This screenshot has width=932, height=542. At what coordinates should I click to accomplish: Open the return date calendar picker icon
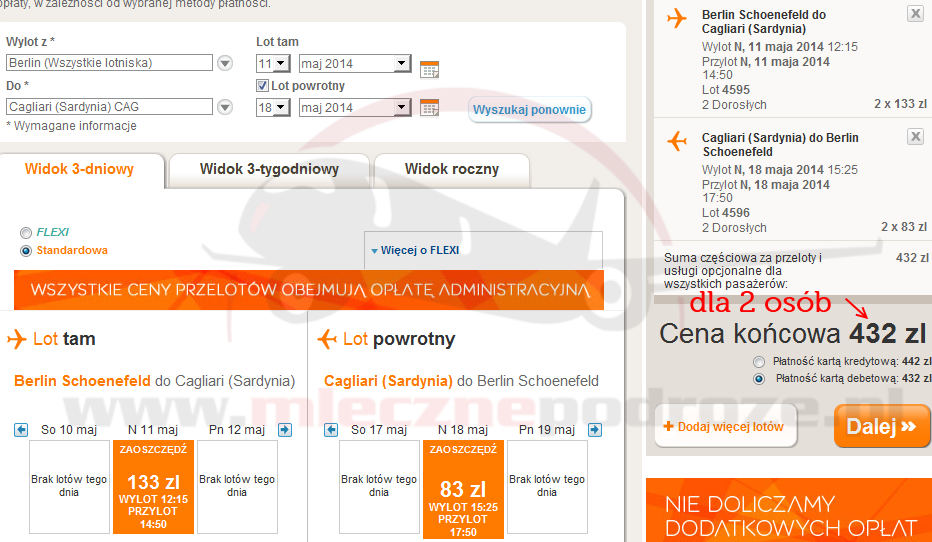429,107
